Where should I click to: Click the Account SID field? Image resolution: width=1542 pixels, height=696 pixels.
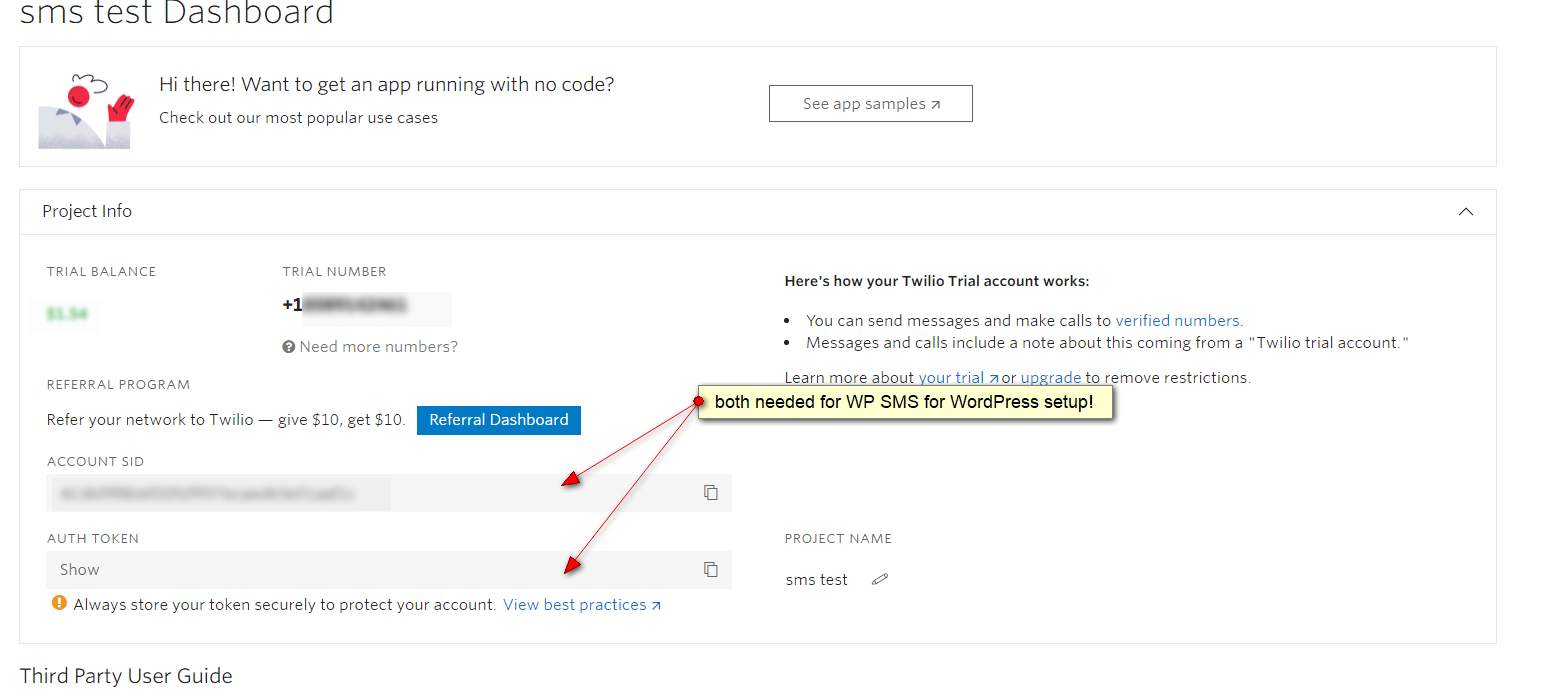tap(389, 493)
